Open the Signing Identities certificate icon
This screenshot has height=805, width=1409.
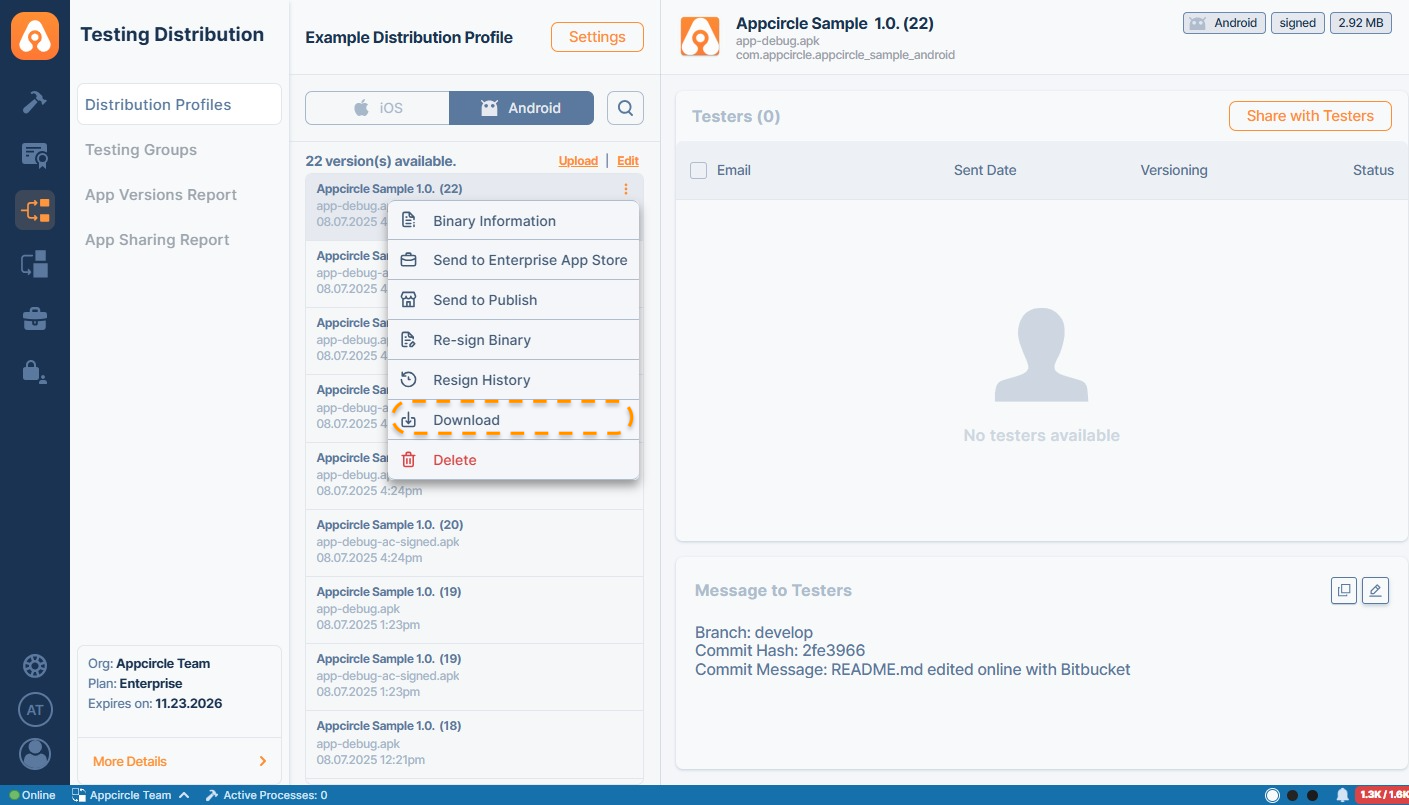coord(35,155)
